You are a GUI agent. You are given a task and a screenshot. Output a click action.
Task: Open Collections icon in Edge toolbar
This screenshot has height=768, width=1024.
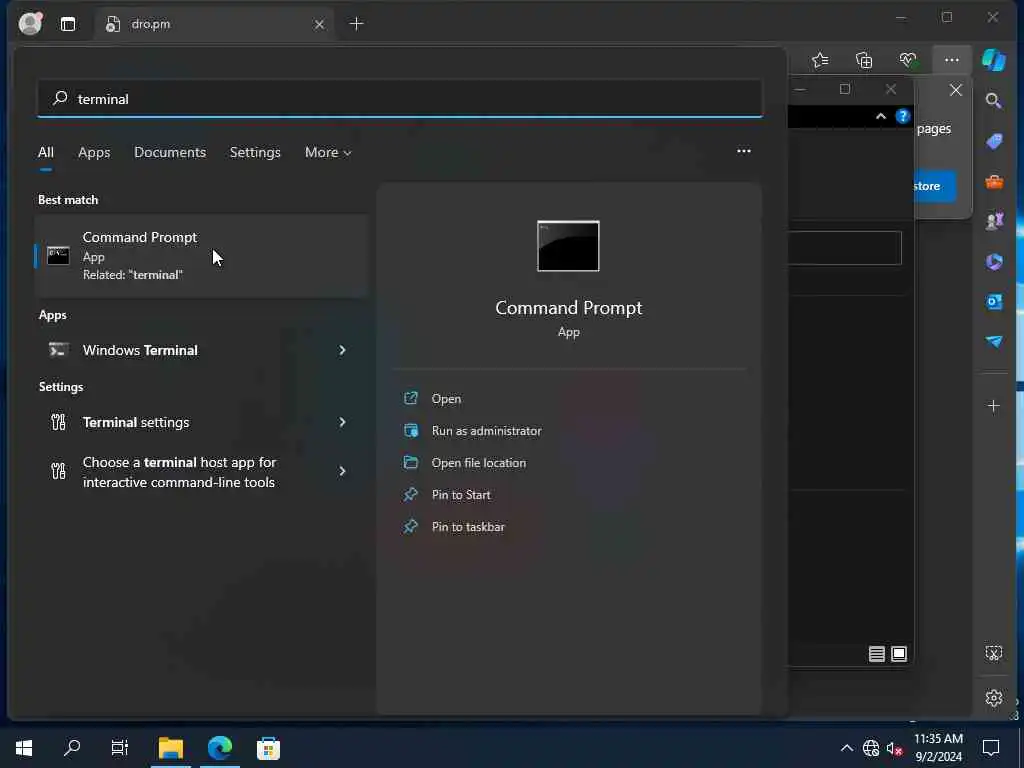864,60
